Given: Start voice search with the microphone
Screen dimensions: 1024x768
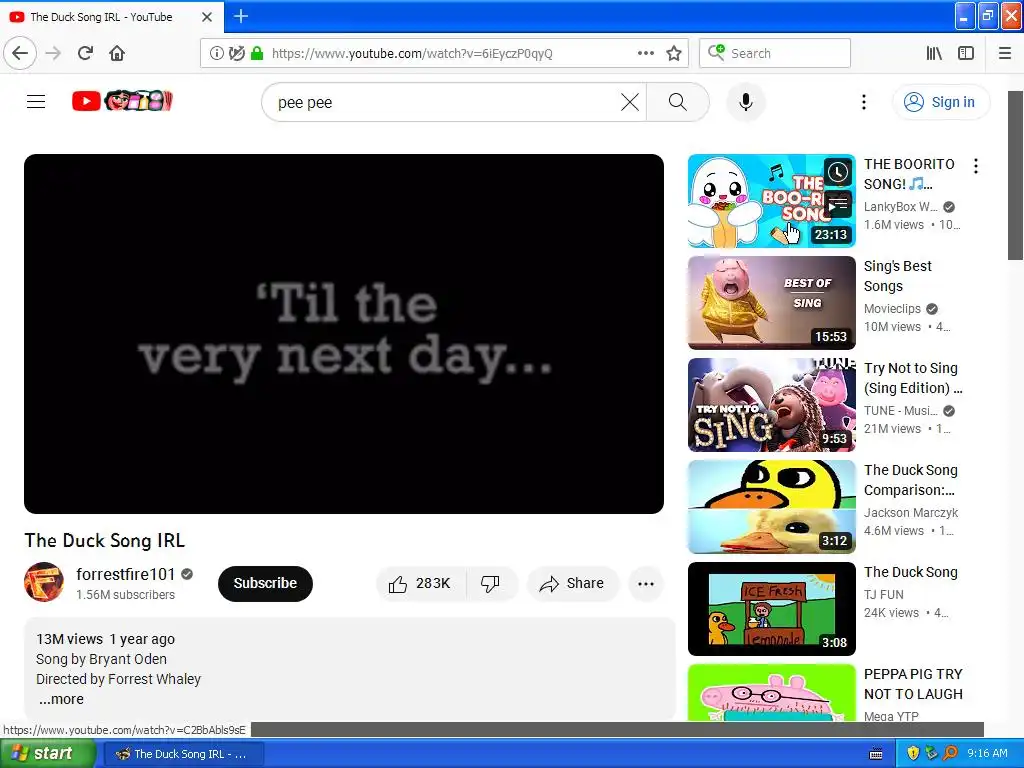Looking at the screenshot, I should (746, 102).
